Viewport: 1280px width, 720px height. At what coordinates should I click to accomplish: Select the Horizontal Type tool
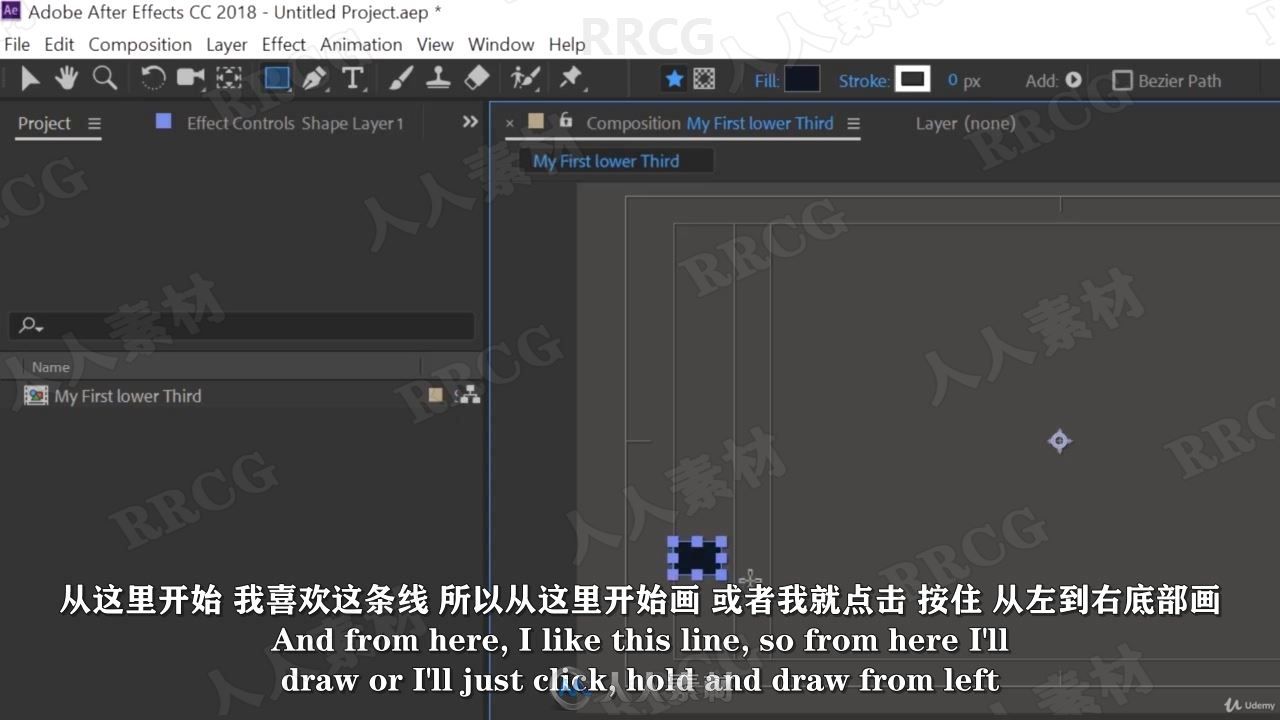352,79
